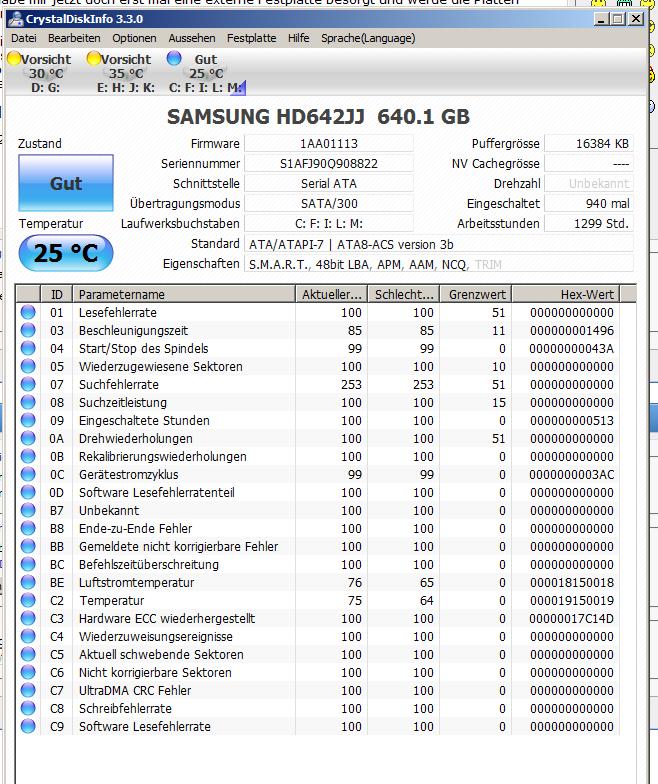The height and width of the screenshot is (784, 658).
Task: Click status icon of B7 Unbekannt row
Action: 28,510
